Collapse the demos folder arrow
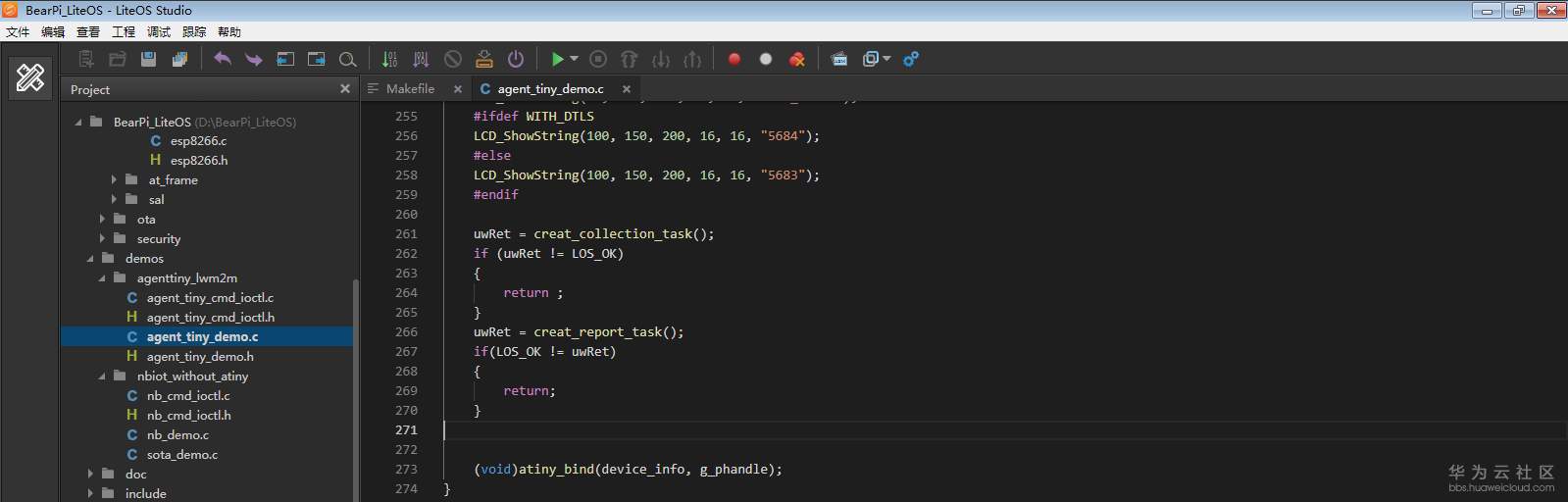 tap(90, 259)
